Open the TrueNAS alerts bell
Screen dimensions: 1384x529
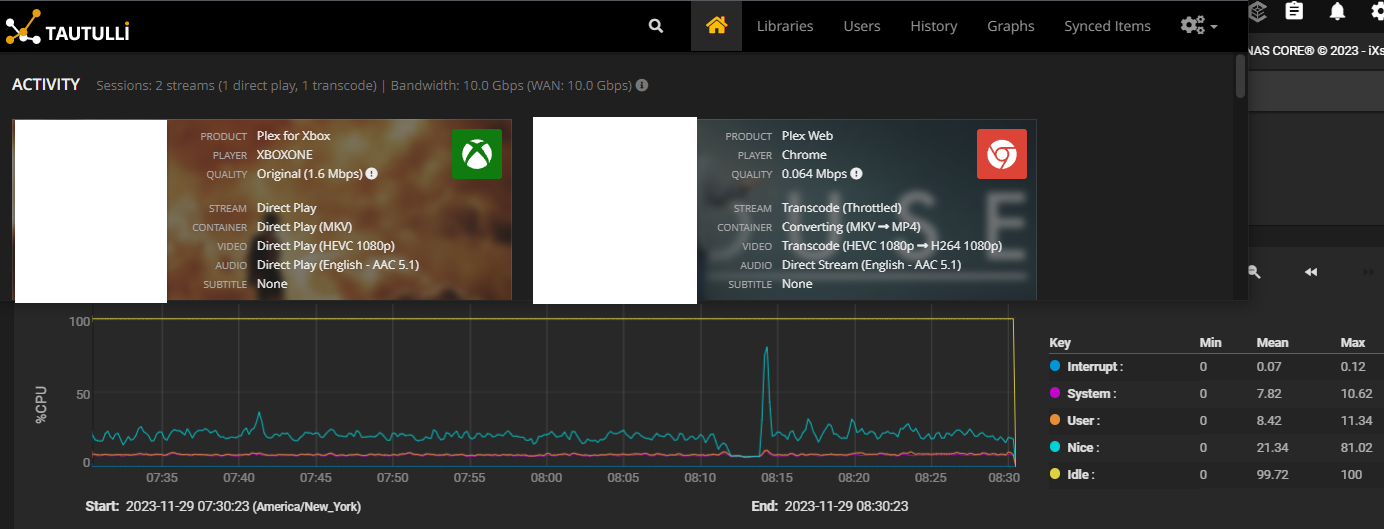tap(1337, 11)
